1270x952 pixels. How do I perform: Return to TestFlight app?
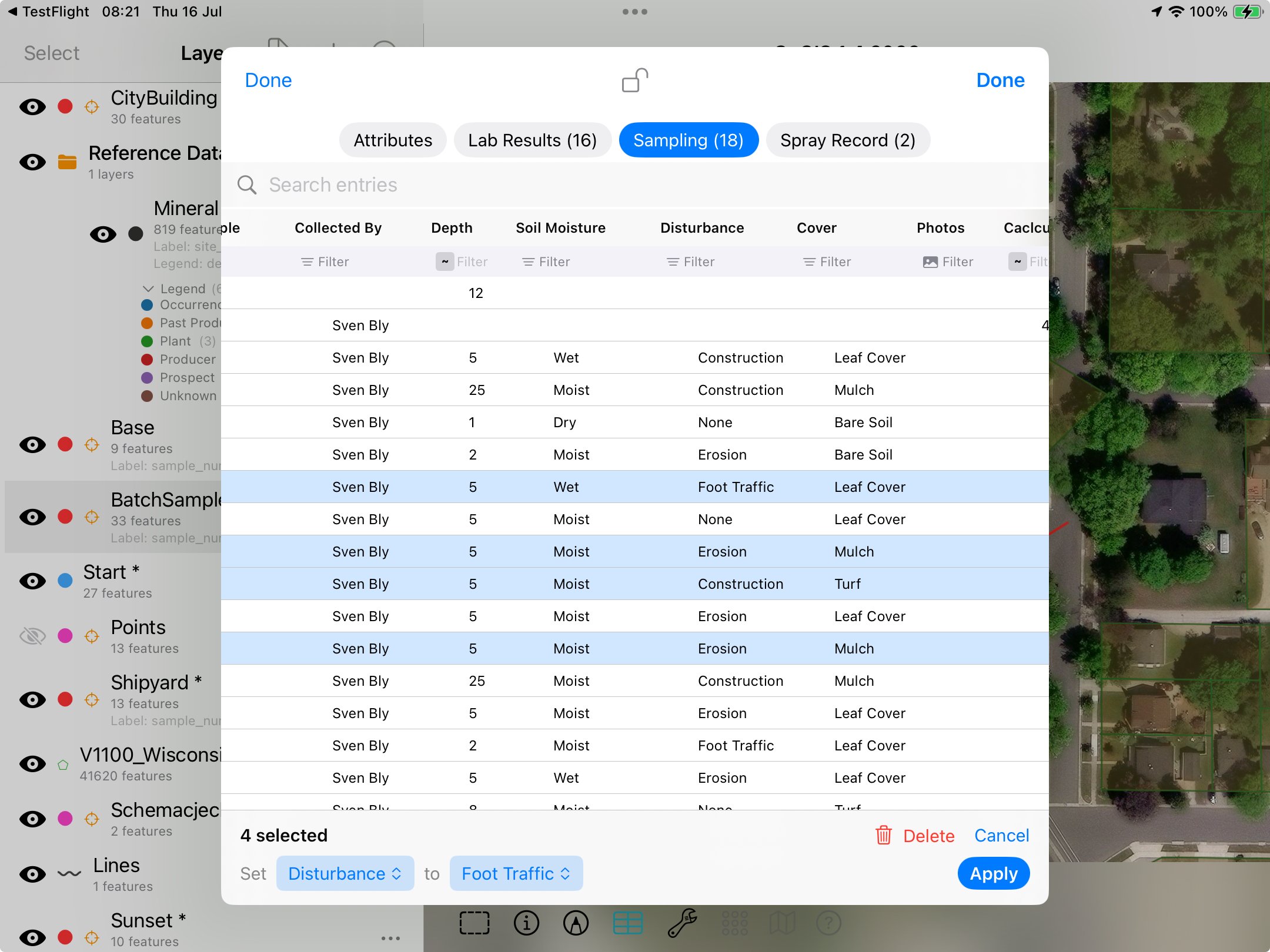point(48,11)
